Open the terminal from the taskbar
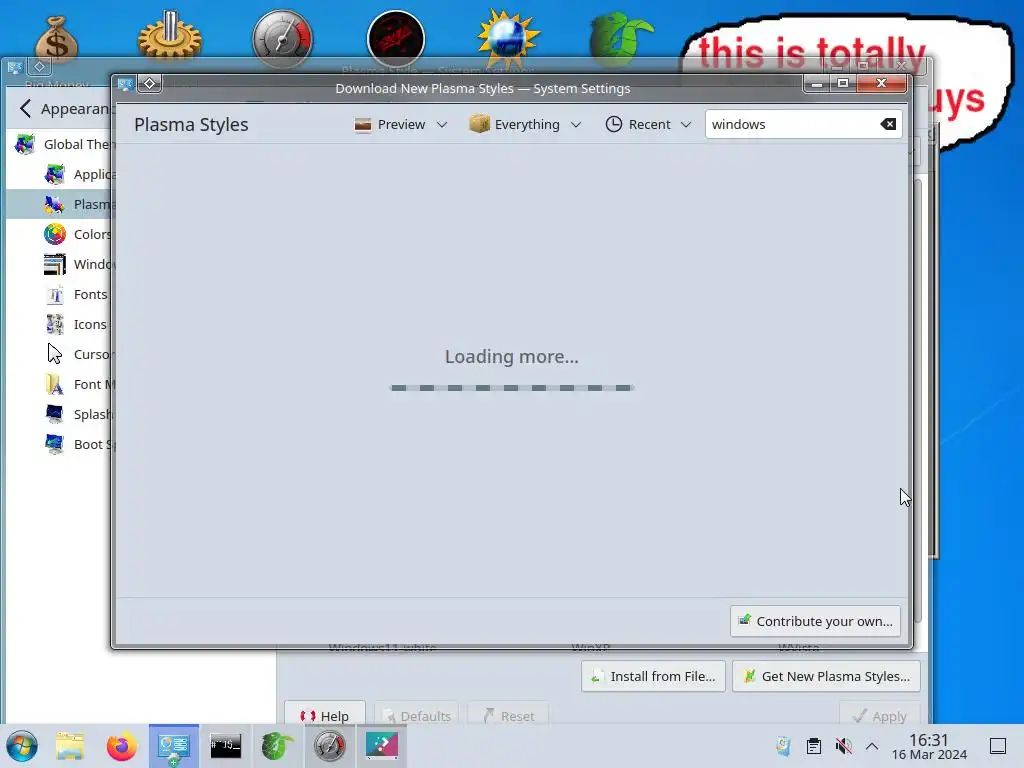The image size is (1024, 768). pyautogui.click(x=225, y=746)
